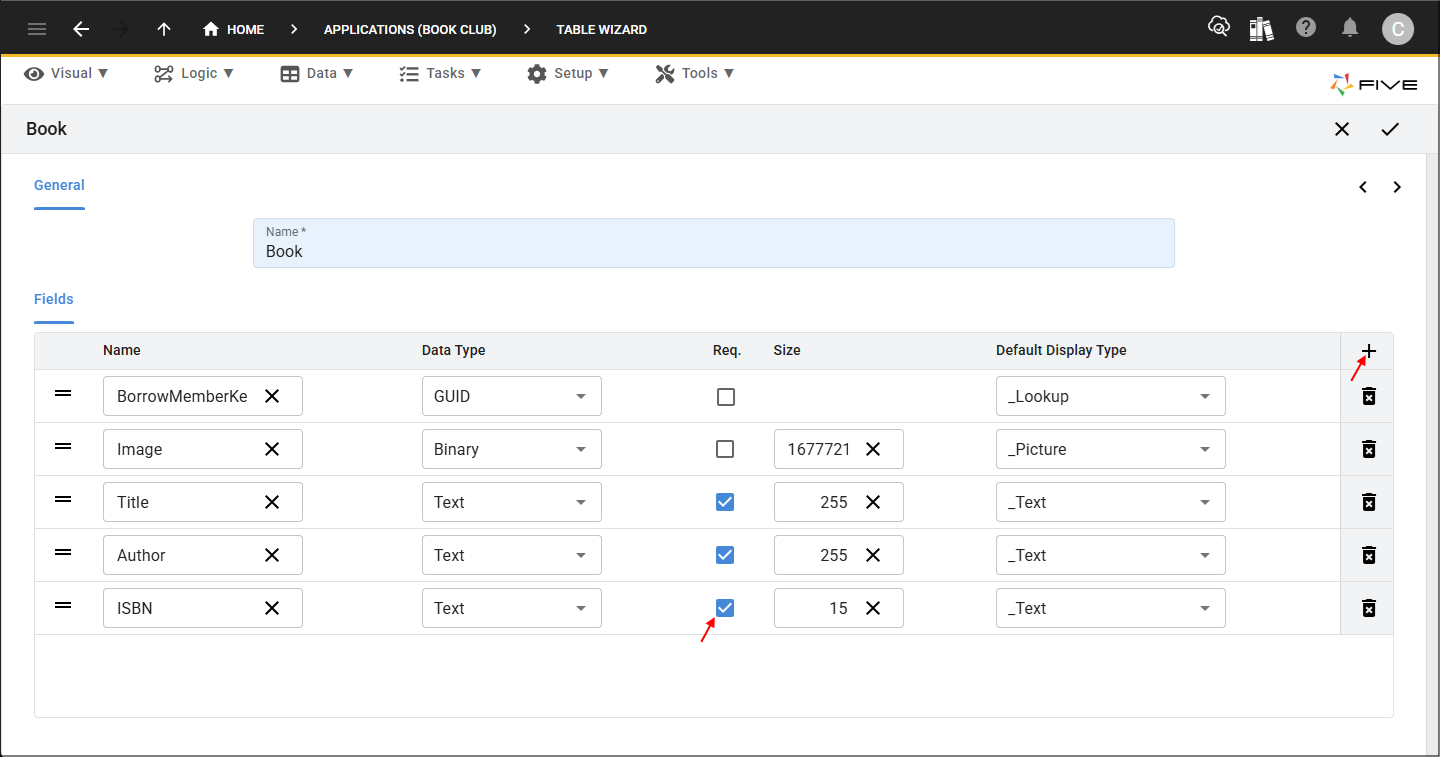The width and height of the screenshot is (1440, 757).
Task: Grab the Title row reorder handle
Action: (x=63, y=499)
